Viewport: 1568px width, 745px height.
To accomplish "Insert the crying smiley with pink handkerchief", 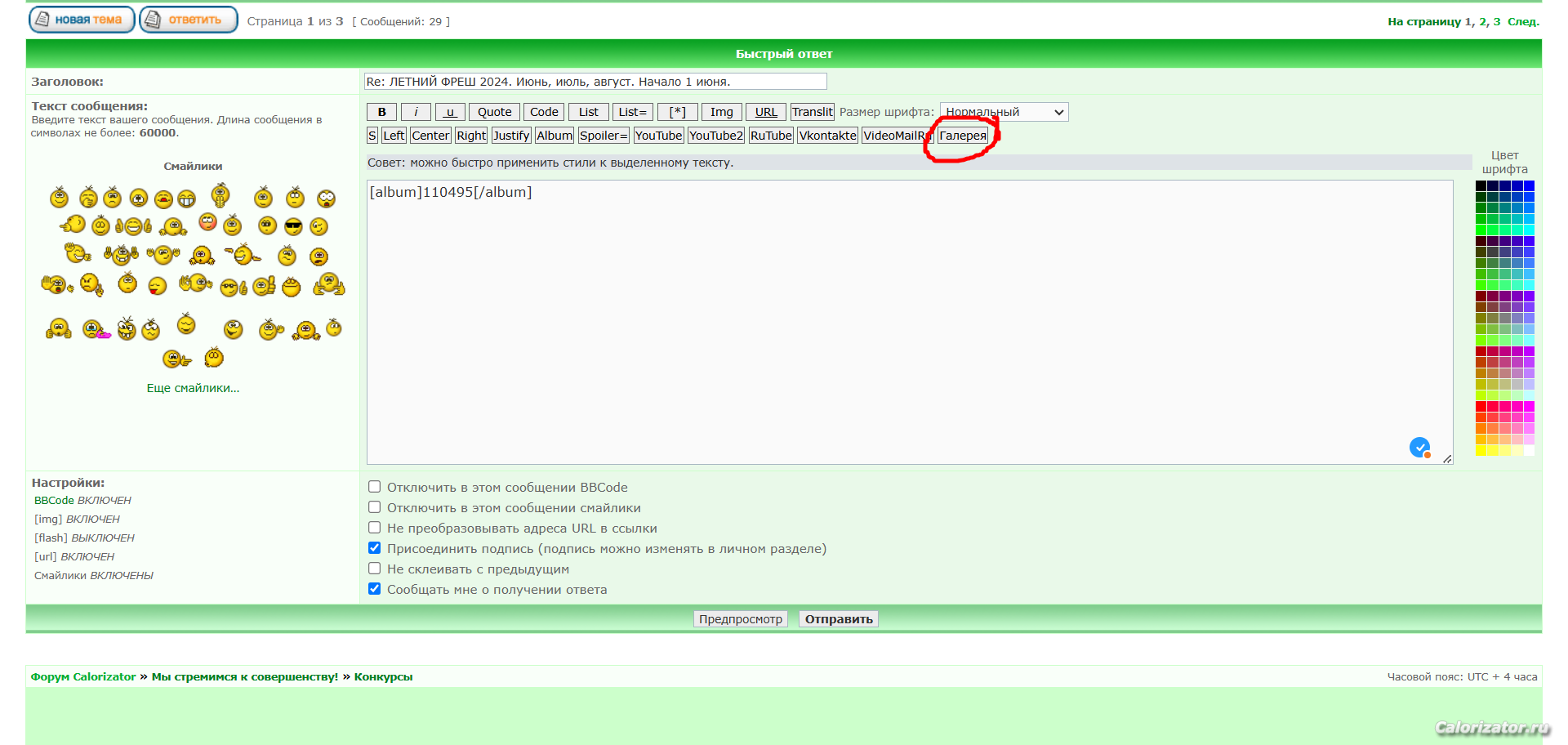I will (x=96, y=329).
